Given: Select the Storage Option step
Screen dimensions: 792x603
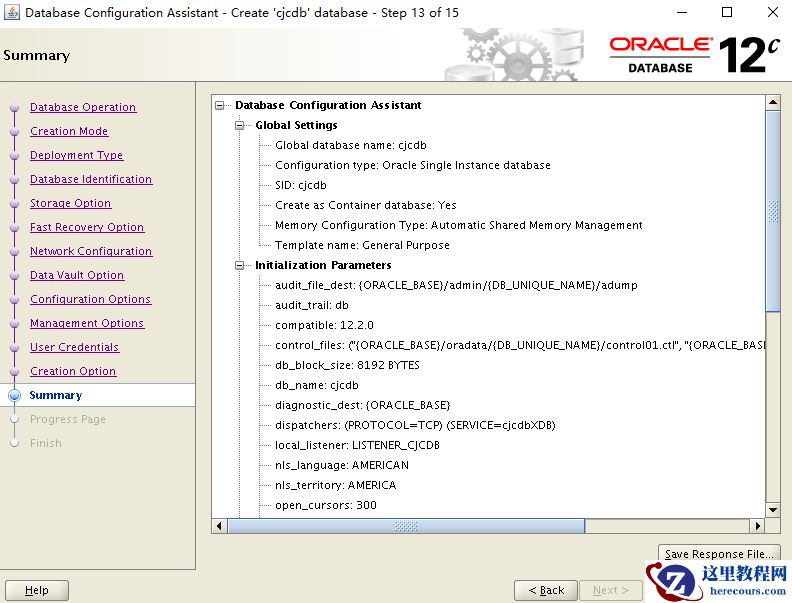Looking at the screenshot, I should point(70,203).
